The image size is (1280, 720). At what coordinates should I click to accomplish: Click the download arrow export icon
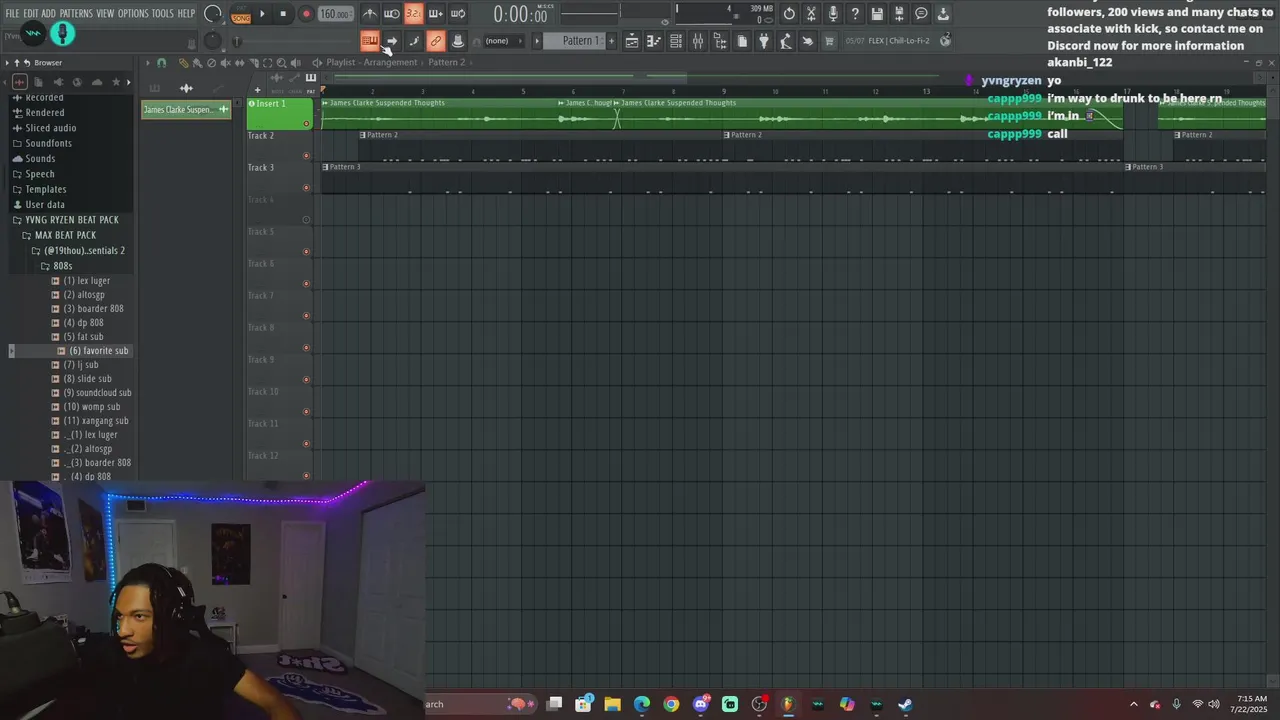tap(943, 14)
